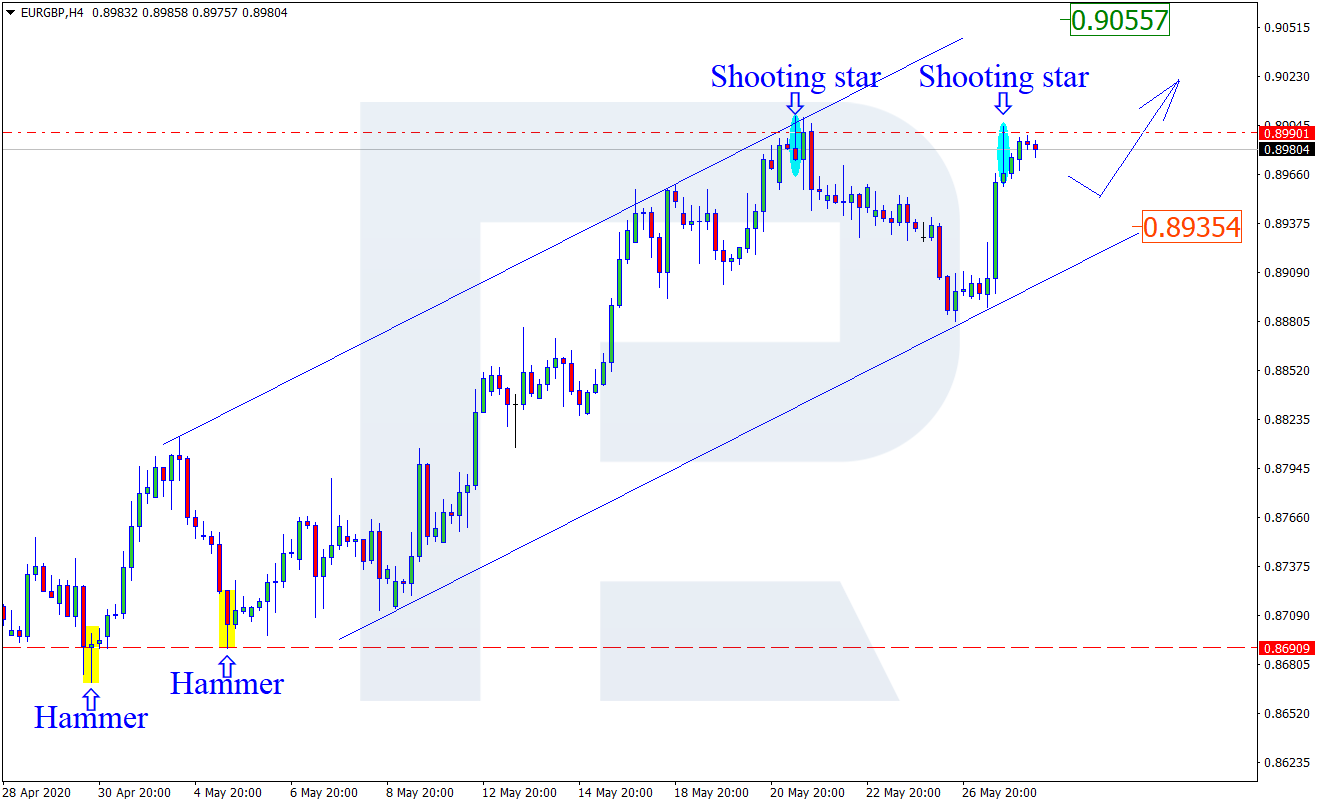Select the 0.87660 price axis value
Image resolution: width=1321 pixels, height=805 pixels.
click(x=1286, y=517)
